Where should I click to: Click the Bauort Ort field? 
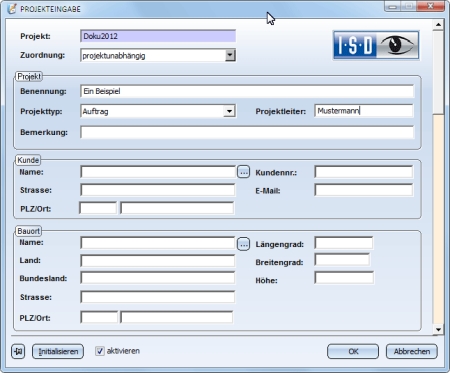[x=177, y=317]
